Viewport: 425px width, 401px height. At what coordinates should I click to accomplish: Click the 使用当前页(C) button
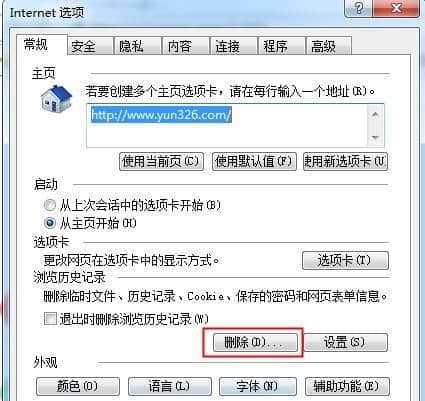(x=161, y=162)
